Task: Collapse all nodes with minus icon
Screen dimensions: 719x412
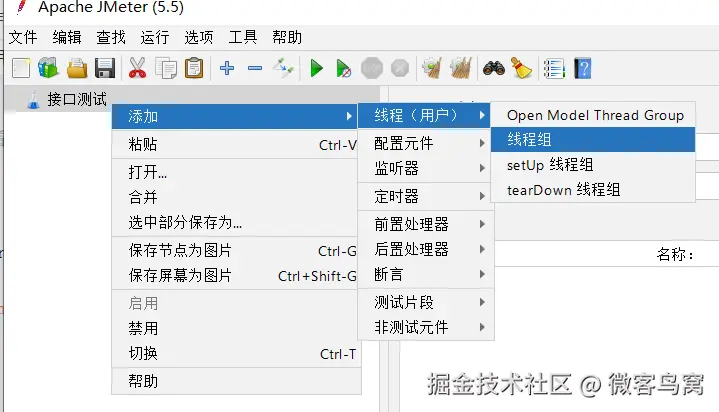Action: [x=254, y=68]
